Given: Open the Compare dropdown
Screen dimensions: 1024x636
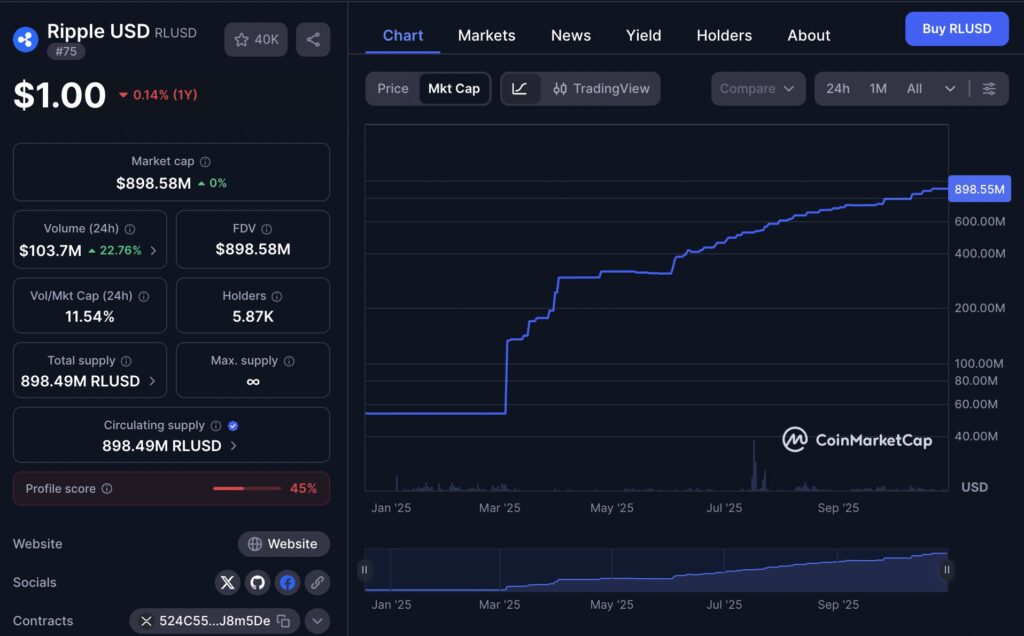Looking at the screenshot, I should [x=758, y=89].
